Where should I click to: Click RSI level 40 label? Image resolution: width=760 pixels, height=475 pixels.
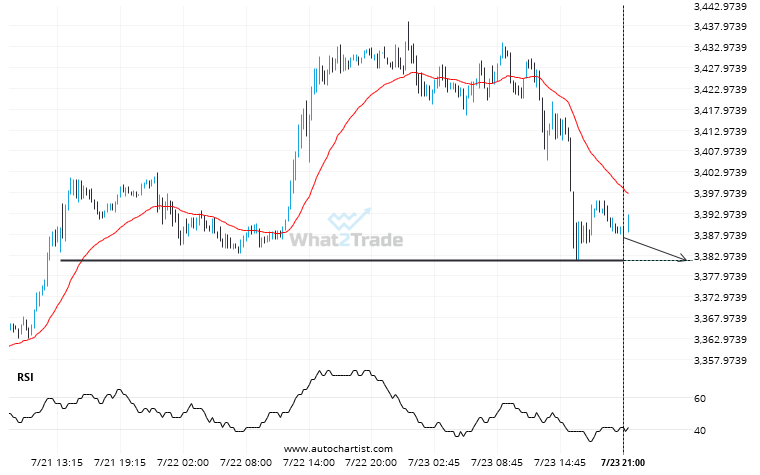(700, 430)
